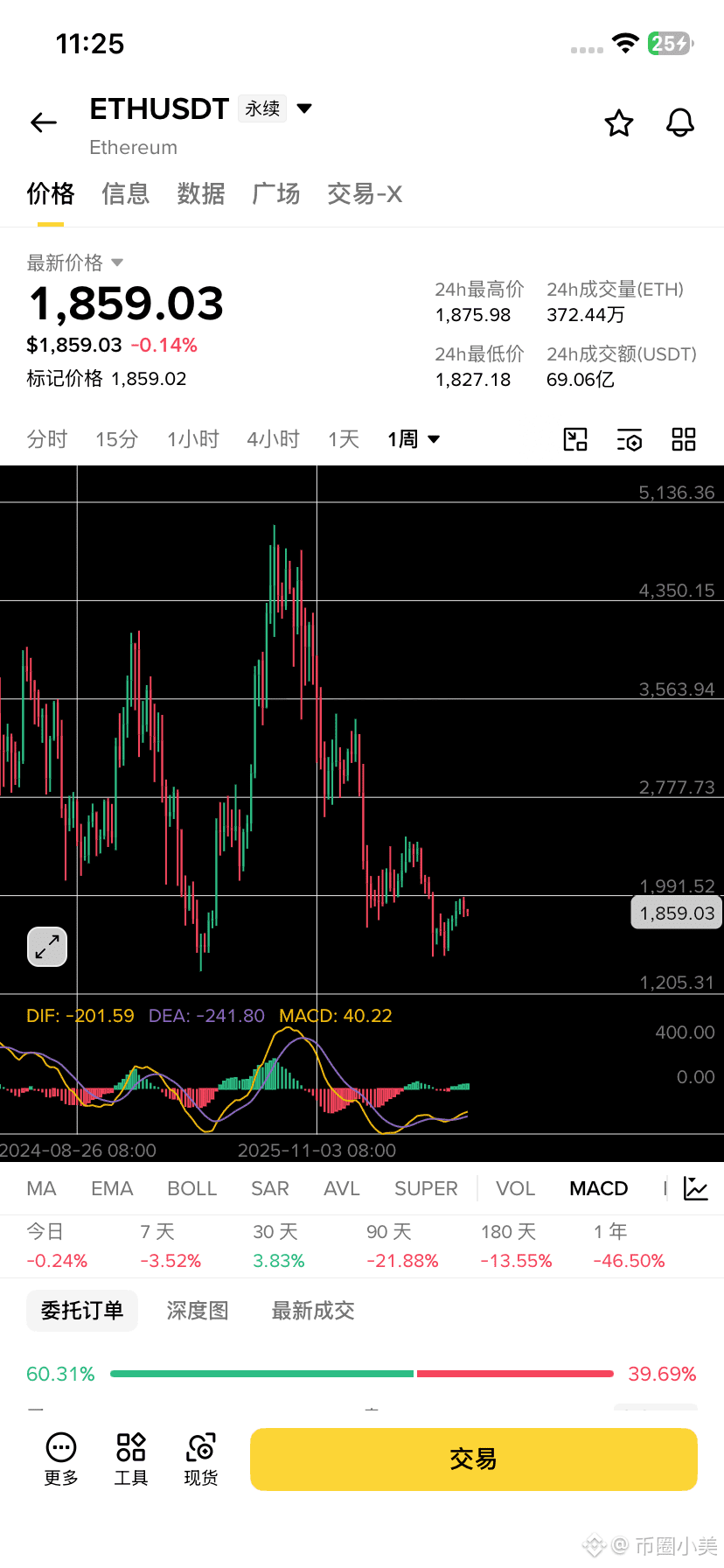Tap the 60.31% buy percentage
Image resolution: width=724 pixels, height=1568 pixels.
pos(60,1374)
